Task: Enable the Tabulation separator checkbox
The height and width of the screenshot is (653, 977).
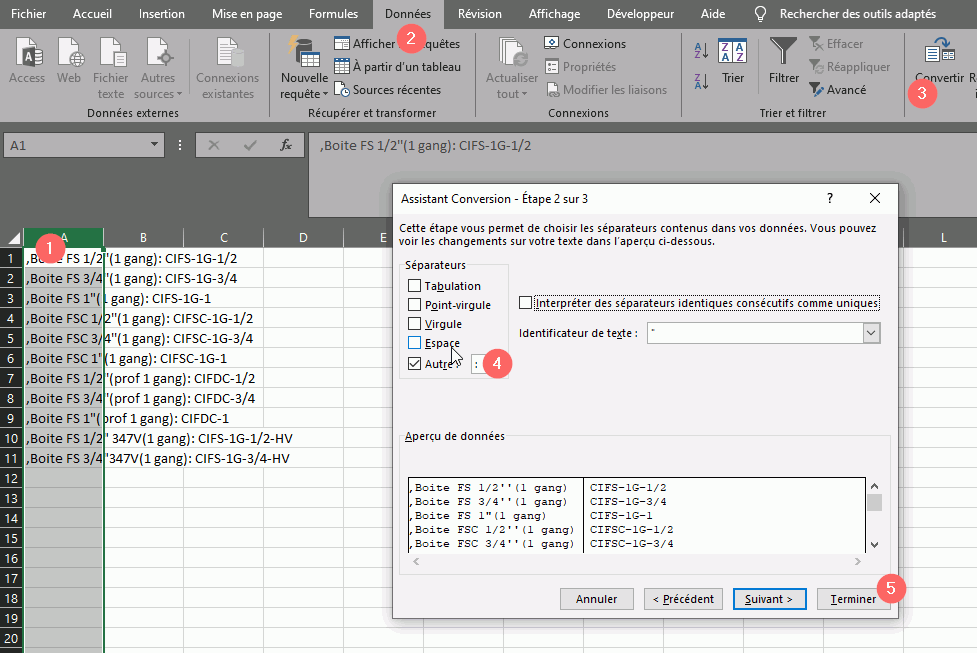Action: (x=415, y=286)
